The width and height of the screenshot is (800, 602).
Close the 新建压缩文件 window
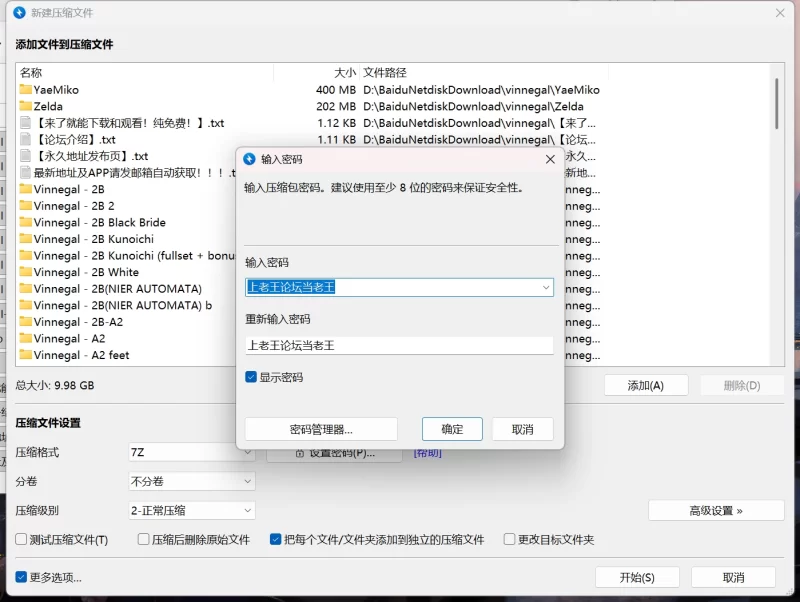click(780, 13)
